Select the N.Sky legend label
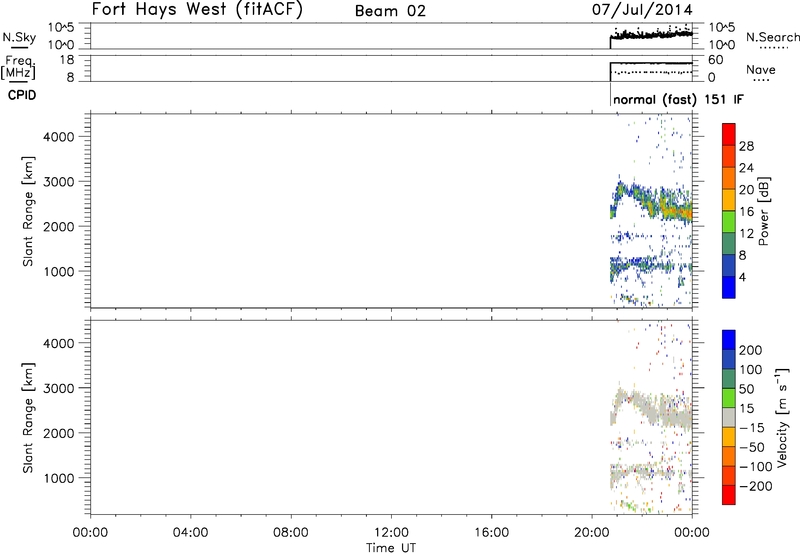Viewport: 800px width, 554px height. click(x=19, y=37)
